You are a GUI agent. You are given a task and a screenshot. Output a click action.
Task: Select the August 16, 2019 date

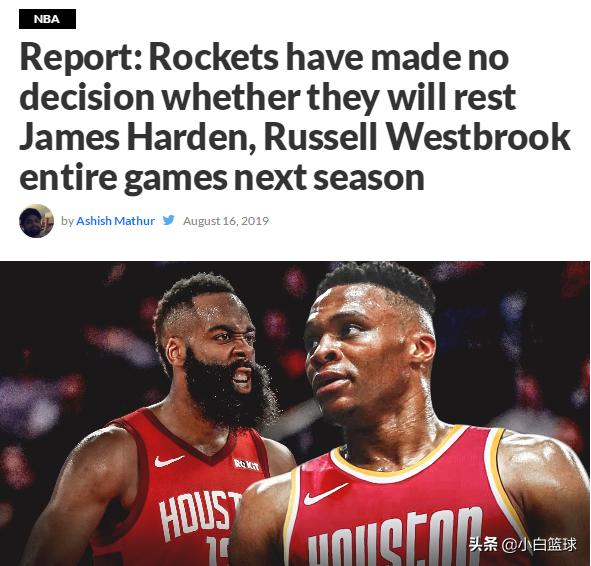226,221
